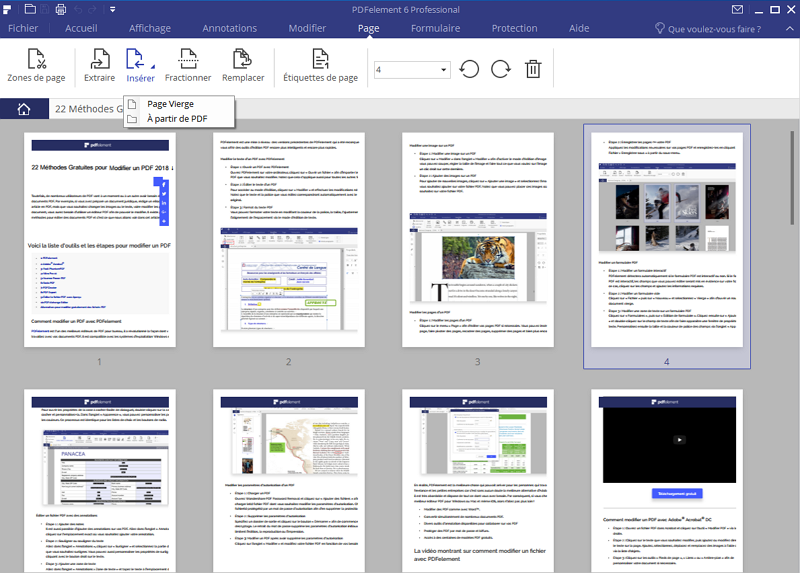Open the Fichier menu

(x=23, y=28)
